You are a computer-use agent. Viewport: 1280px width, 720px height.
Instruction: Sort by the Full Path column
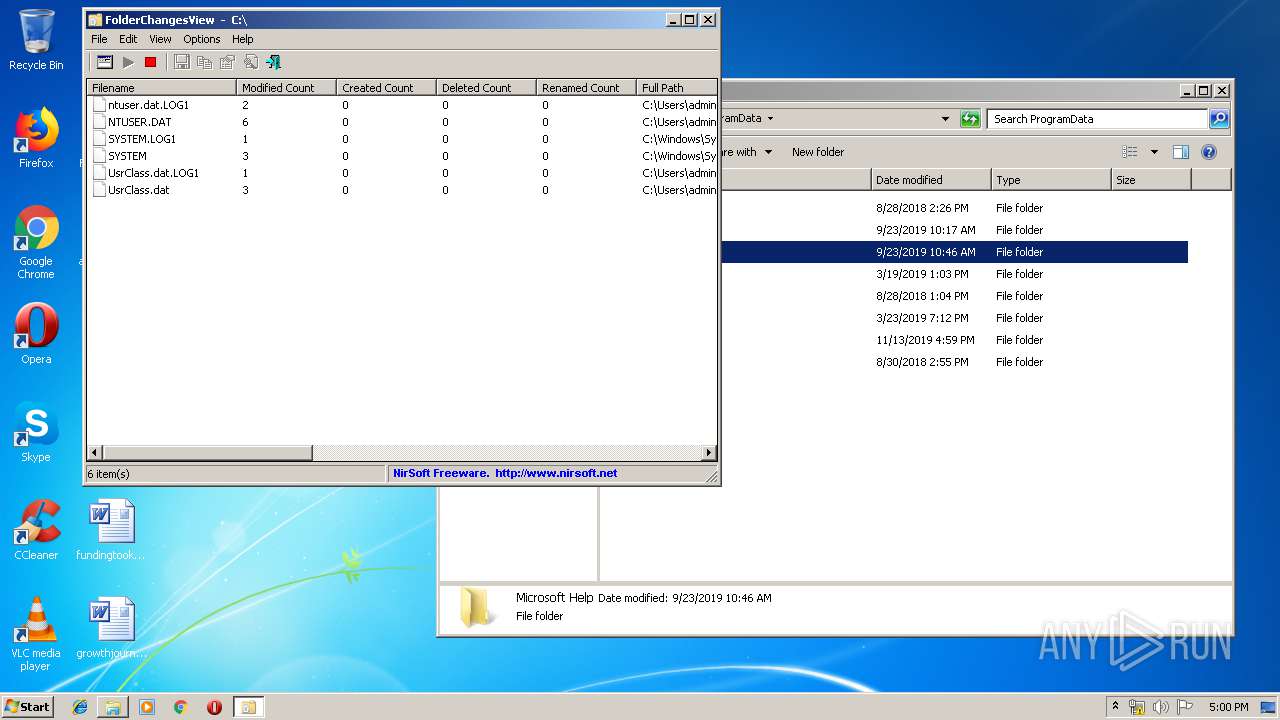pos(677,87)
